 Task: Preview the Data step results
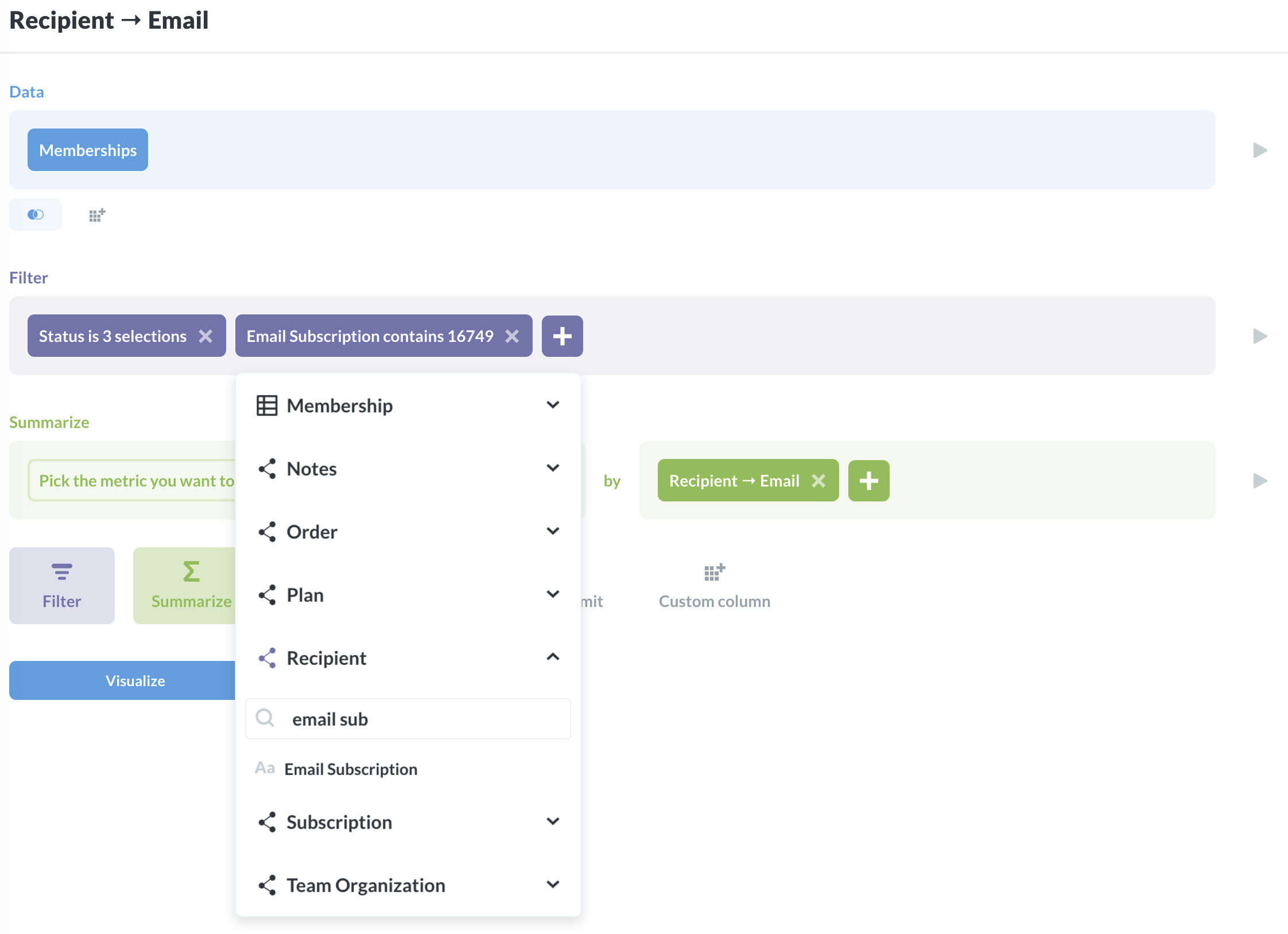point(1260,150)
